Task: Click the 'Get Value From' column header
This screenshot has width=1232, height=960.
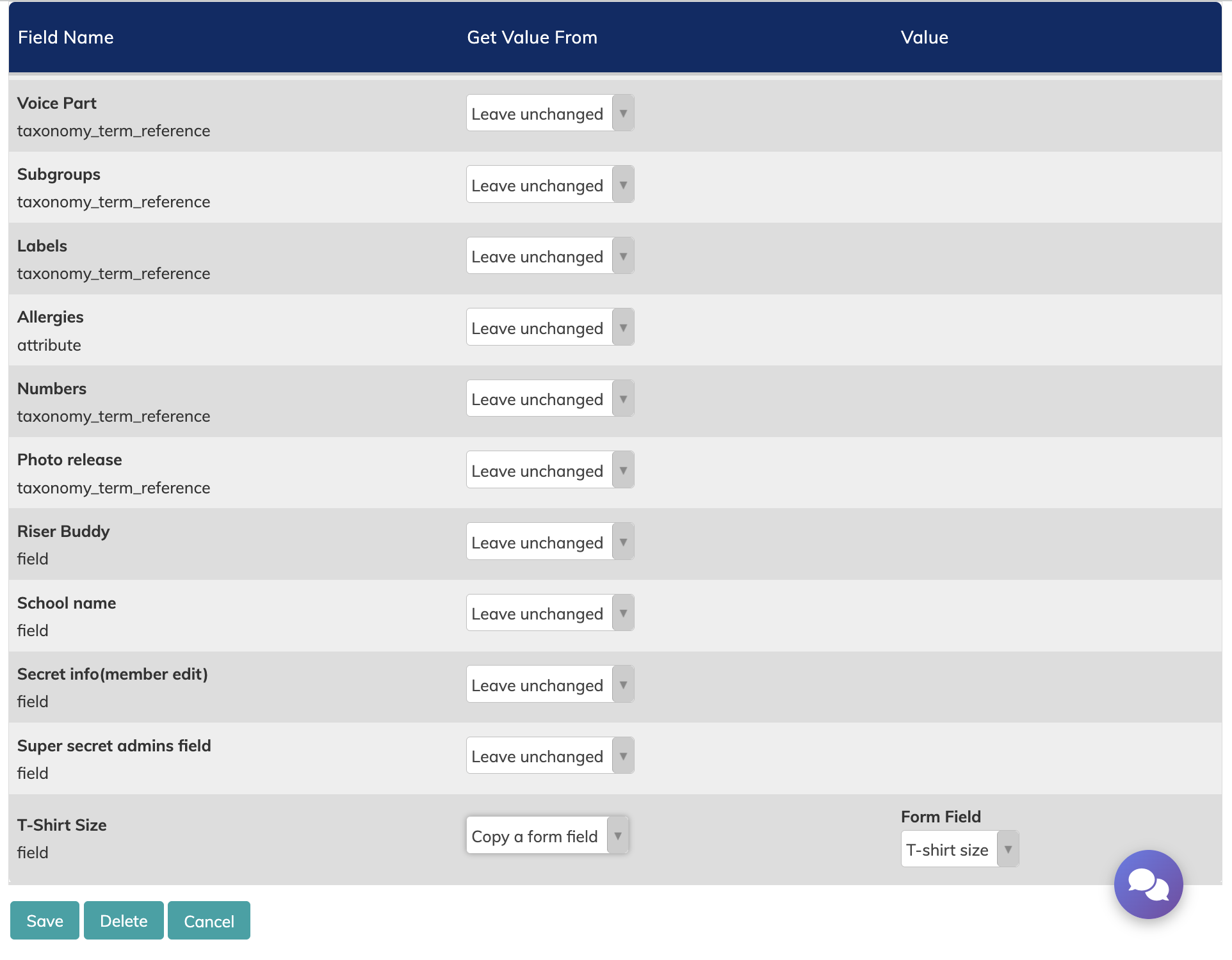Action: [531, 37]
